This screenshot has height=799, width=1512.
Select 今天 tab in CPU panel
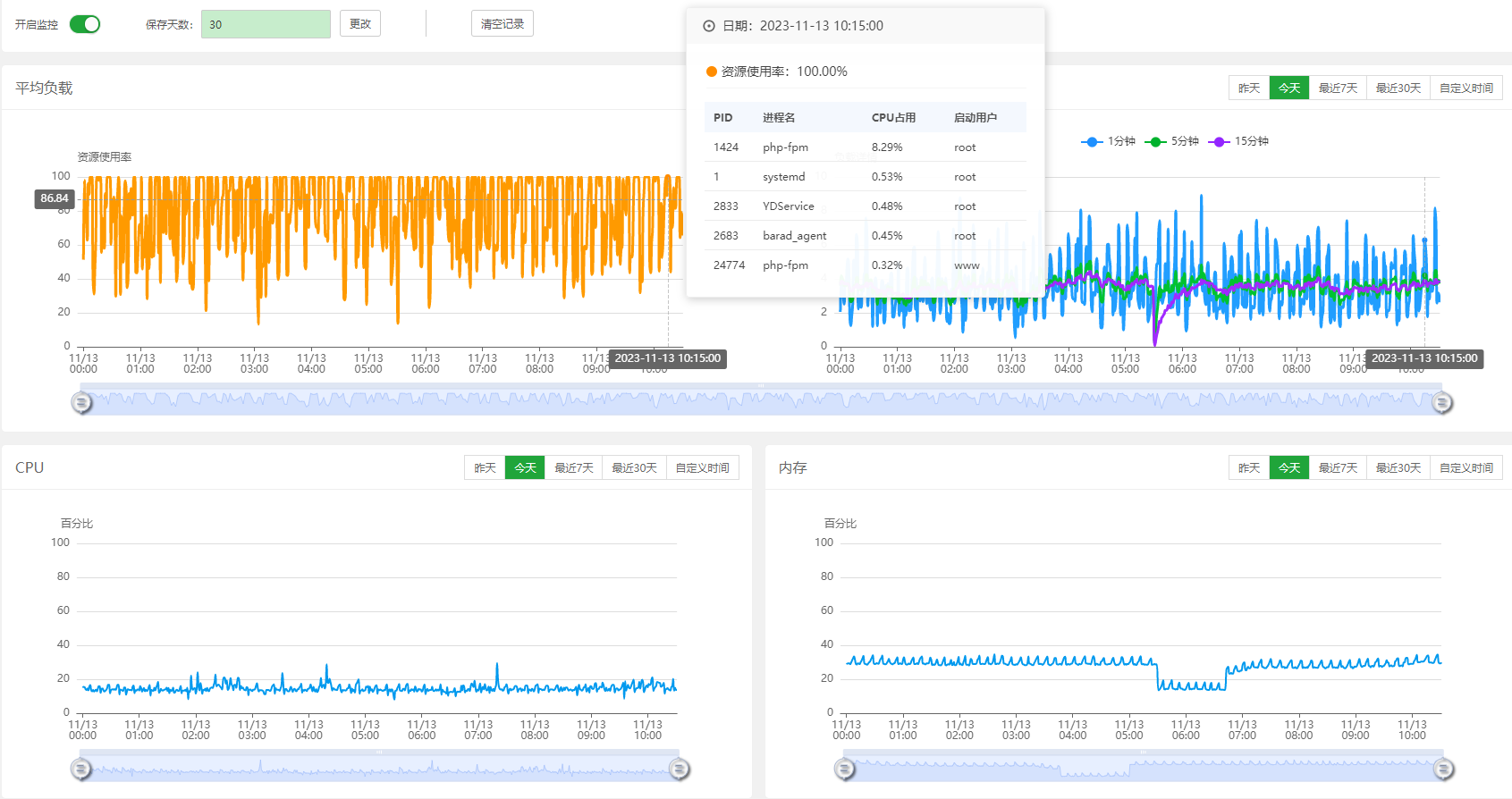pyautogui.click(x=525, y=467)
